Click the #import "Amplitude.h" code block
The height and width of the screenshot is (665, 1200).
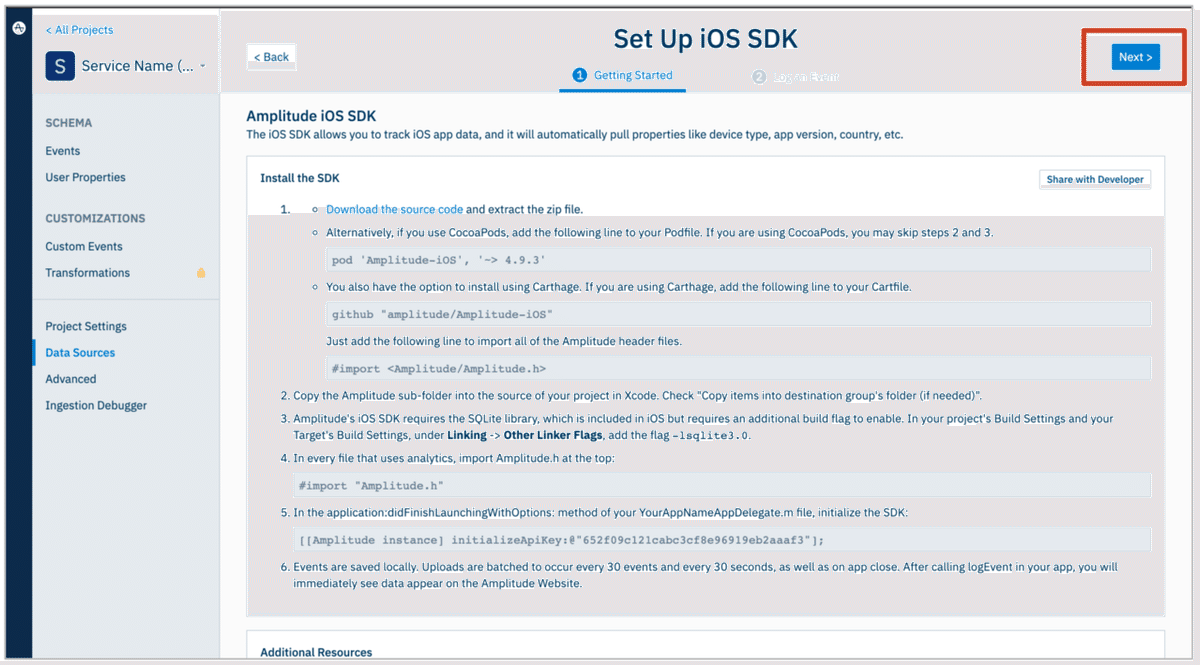click(722, 486)
